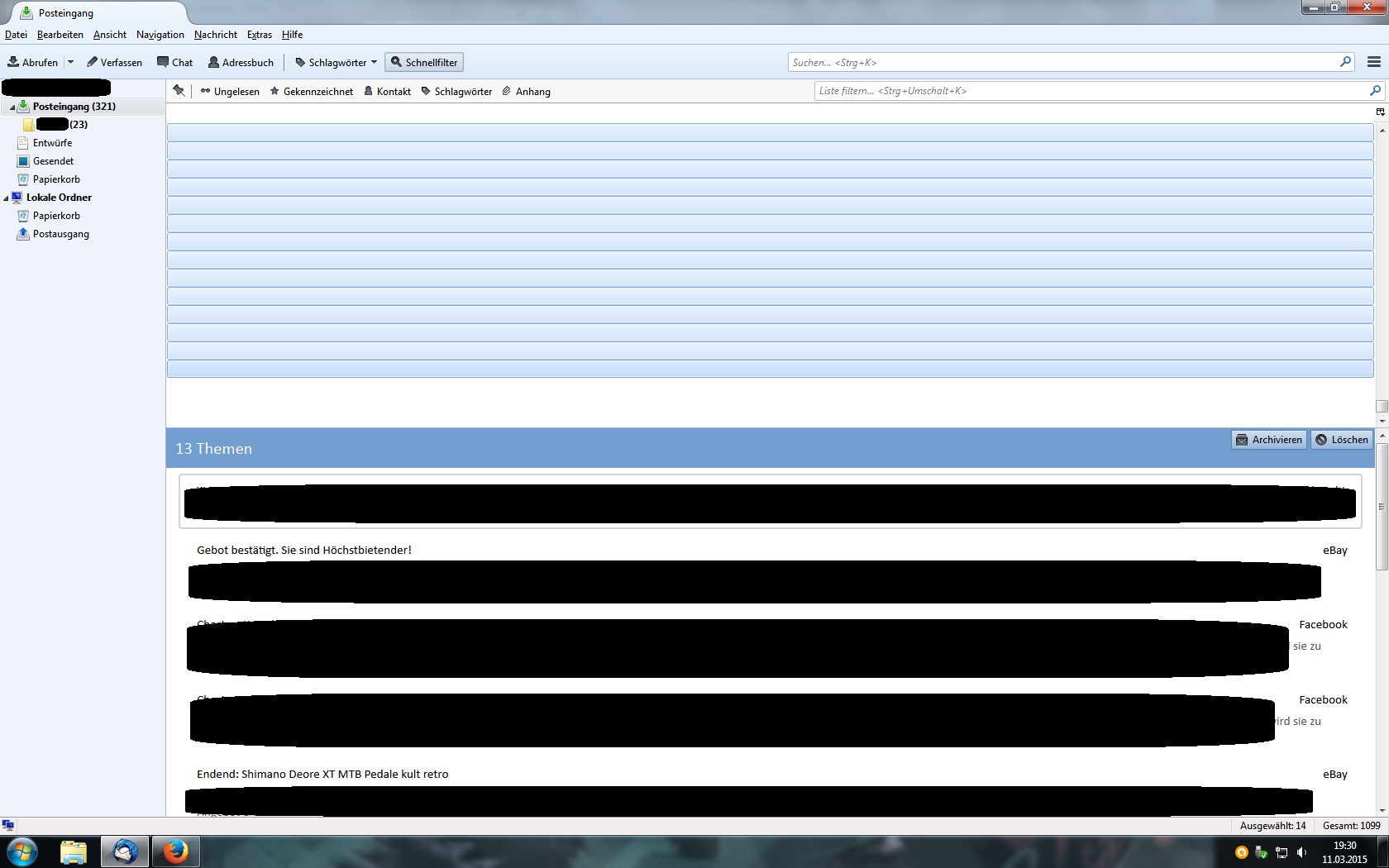Open the Ansicht menu
Image resolution: width=1389 pixels, height=868 pixels.
click(110, 35)
